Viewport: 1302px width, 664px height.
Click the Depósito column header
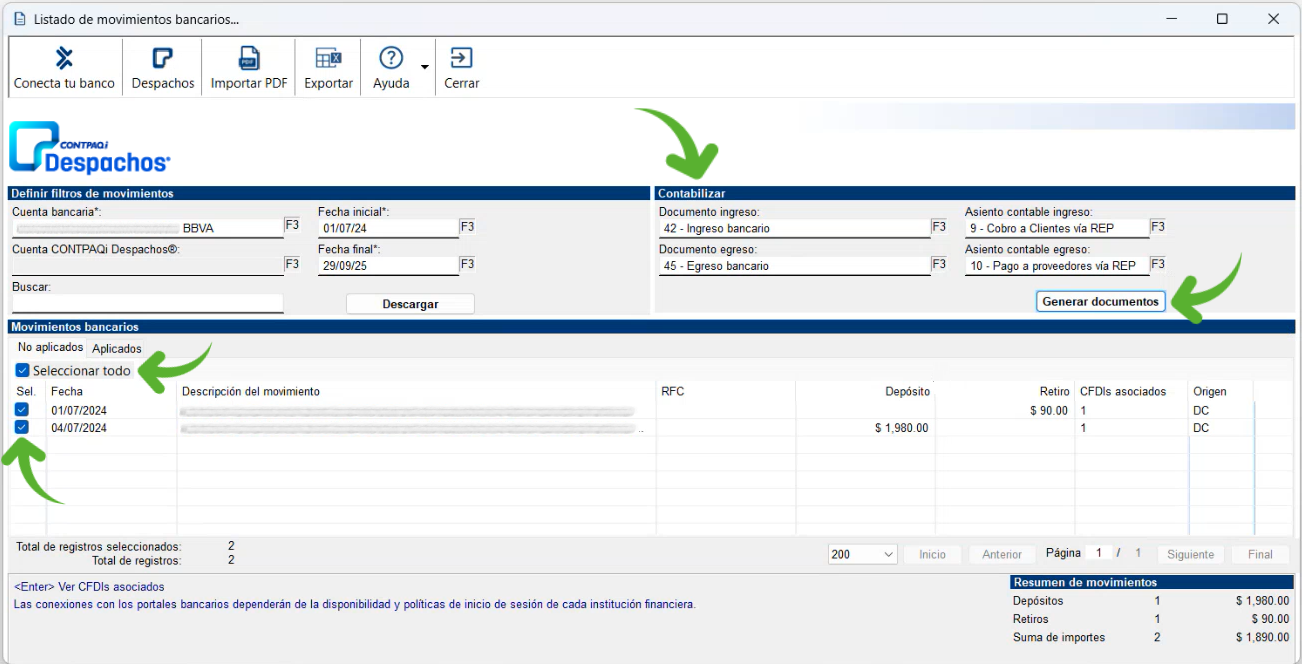(x=906, y=391)
